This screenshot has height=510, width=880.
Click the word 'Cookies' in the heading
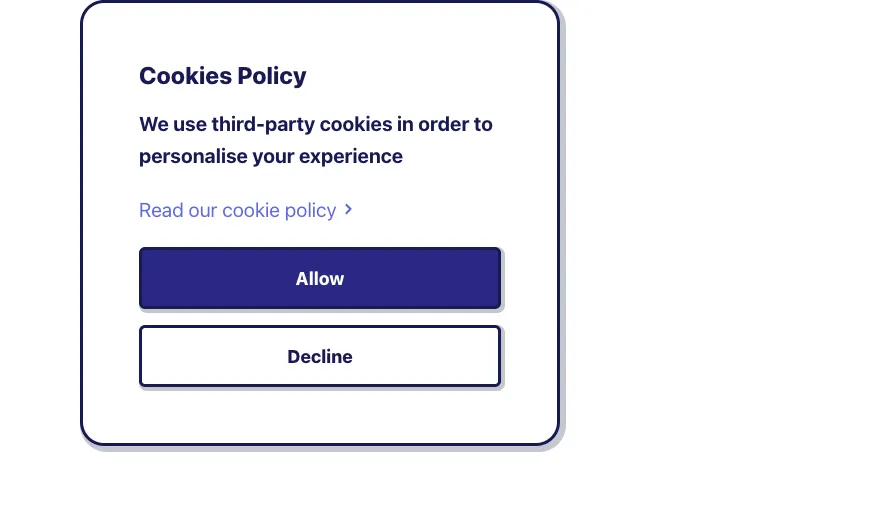177,76
